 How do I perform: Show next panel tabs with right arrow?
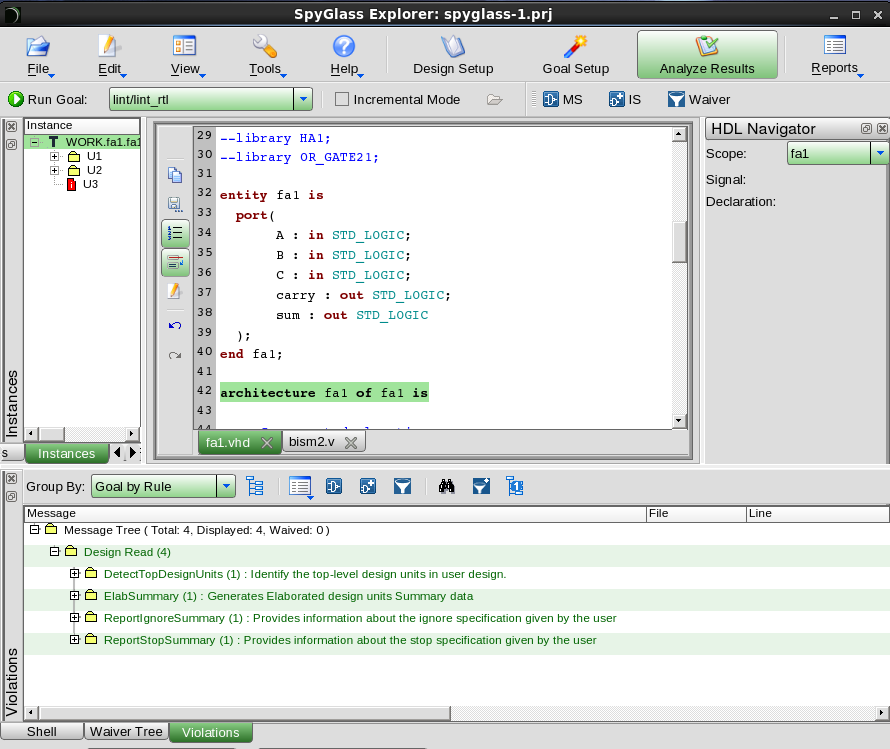pos(133,452)
